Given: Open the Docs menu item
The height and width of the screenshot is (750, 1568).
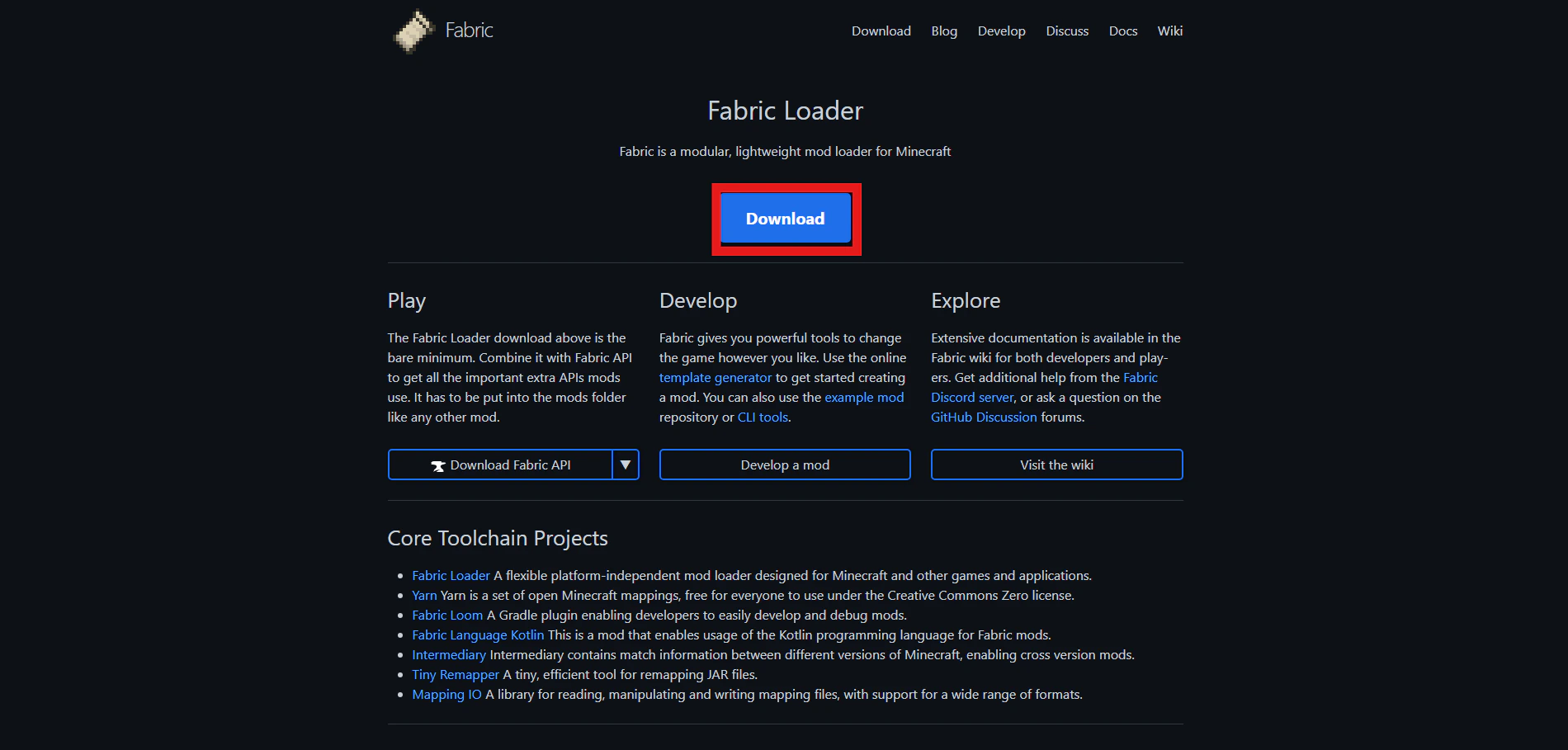Looking at the screenshot, I should coord(1122,31).
